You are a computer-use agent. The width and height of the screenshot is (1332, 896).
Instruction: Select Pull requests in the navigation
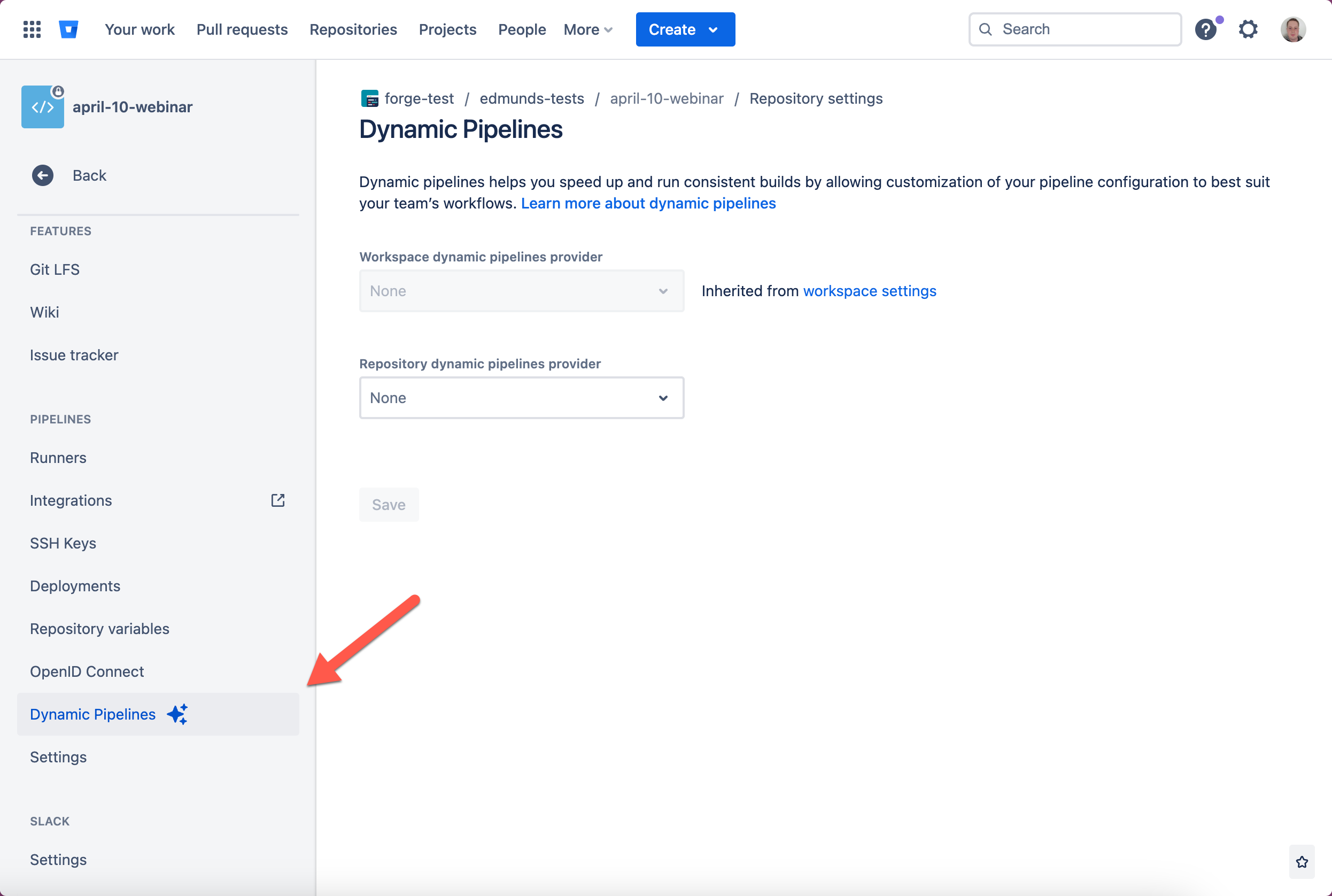(x=242, y=29)
